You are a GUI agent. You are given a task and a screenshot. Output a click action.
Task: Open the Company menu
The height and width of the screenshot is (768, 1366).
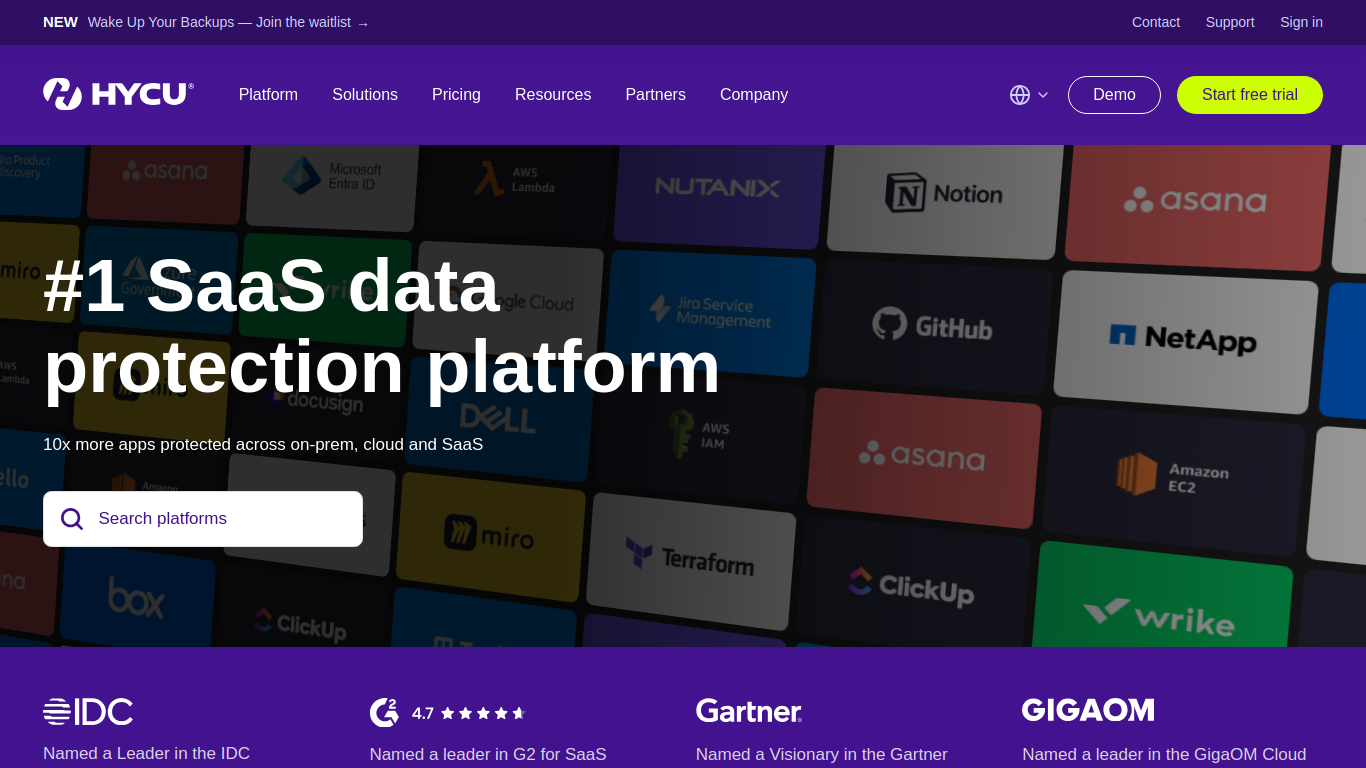coord(754,95)
